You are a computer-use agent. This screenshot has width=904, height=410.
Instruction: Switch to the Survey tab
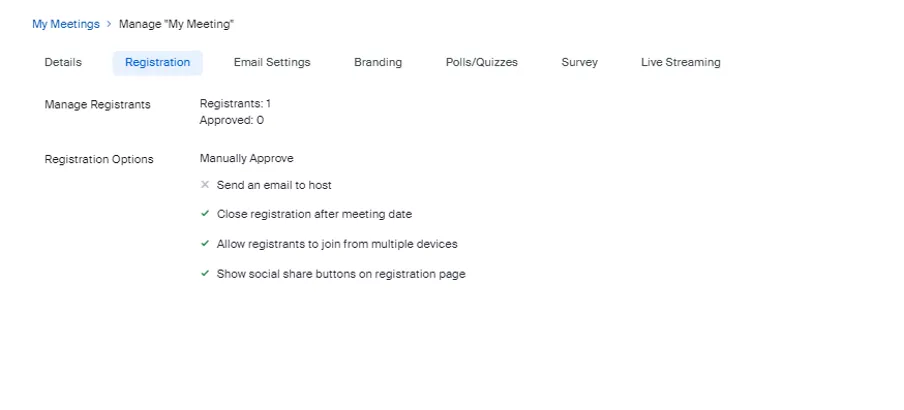(579, 62)
